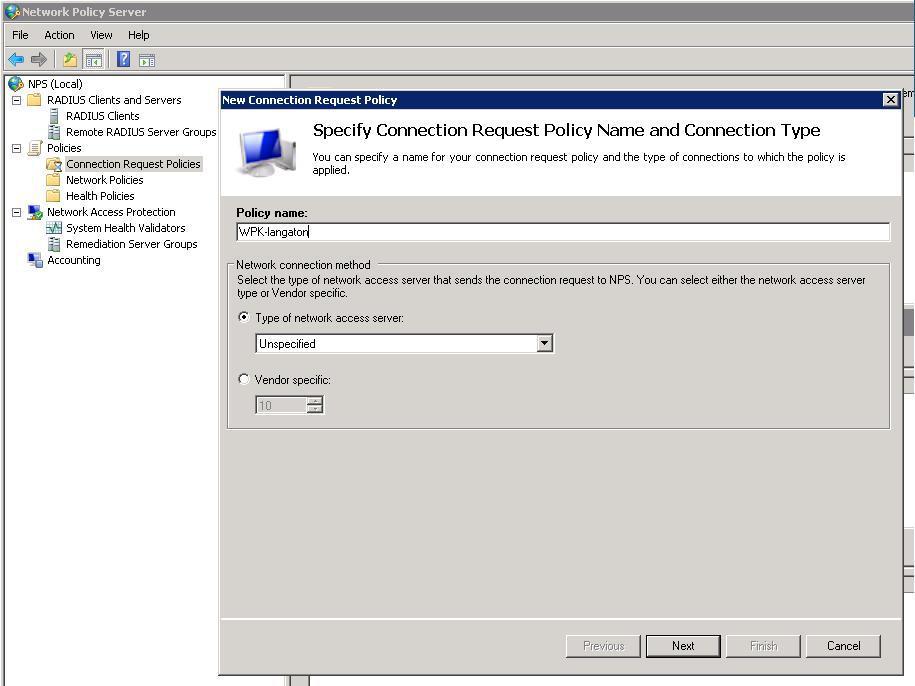Open the Action menu

(x=60, y=35)
